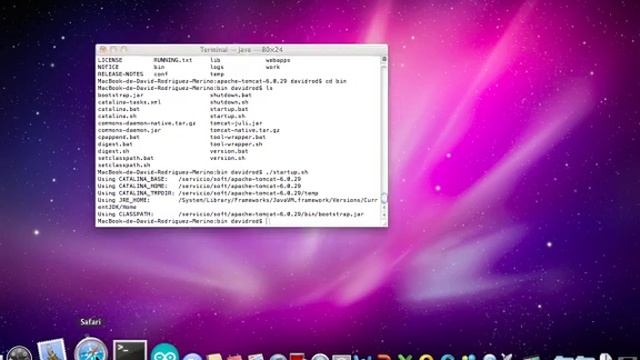
Task: Click the 'version.sh' file name
Action: pyautogui.click(x=227, y=158)
